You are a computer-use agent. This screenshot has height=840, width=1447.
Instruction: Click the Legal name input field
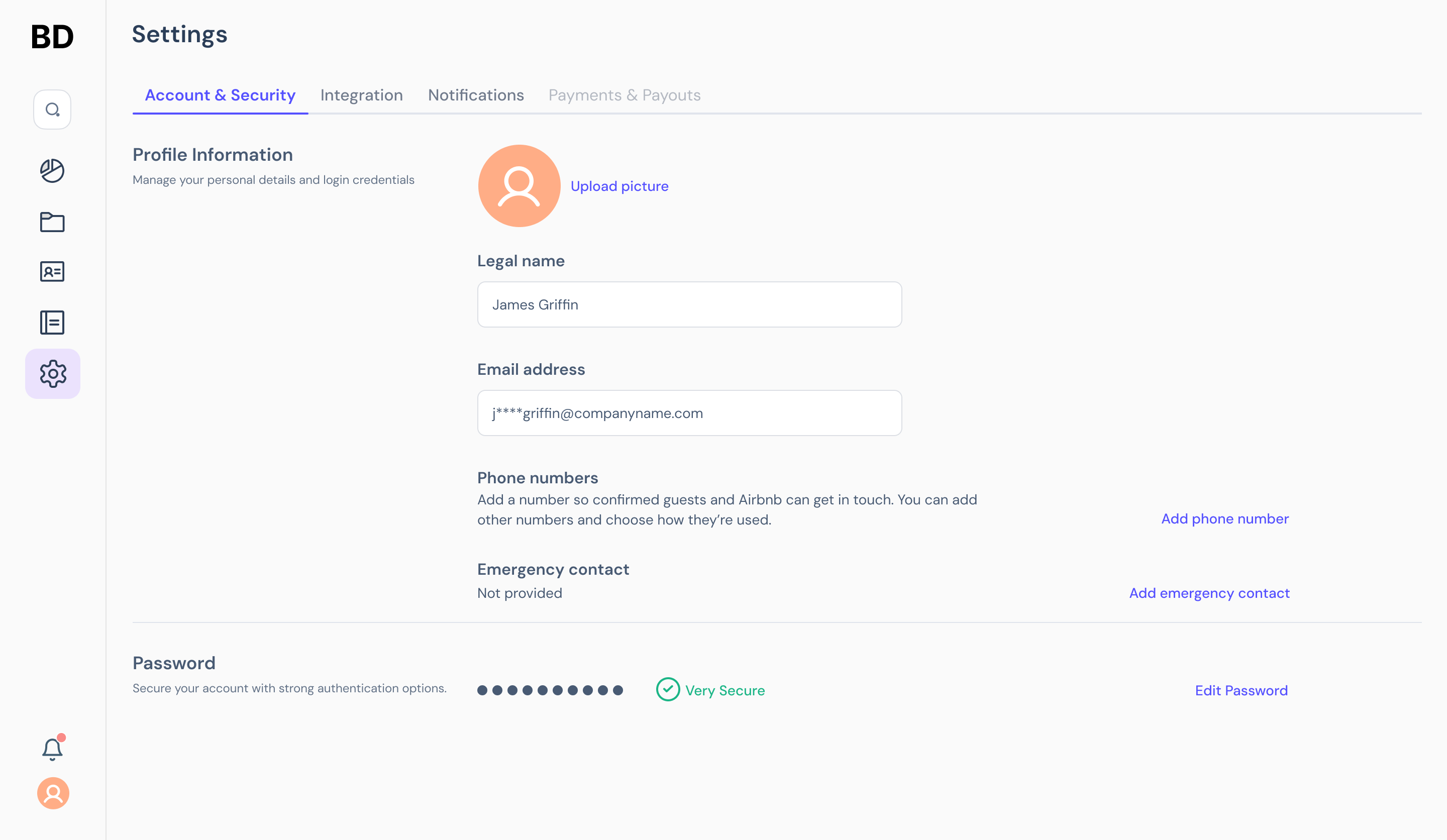689,304
